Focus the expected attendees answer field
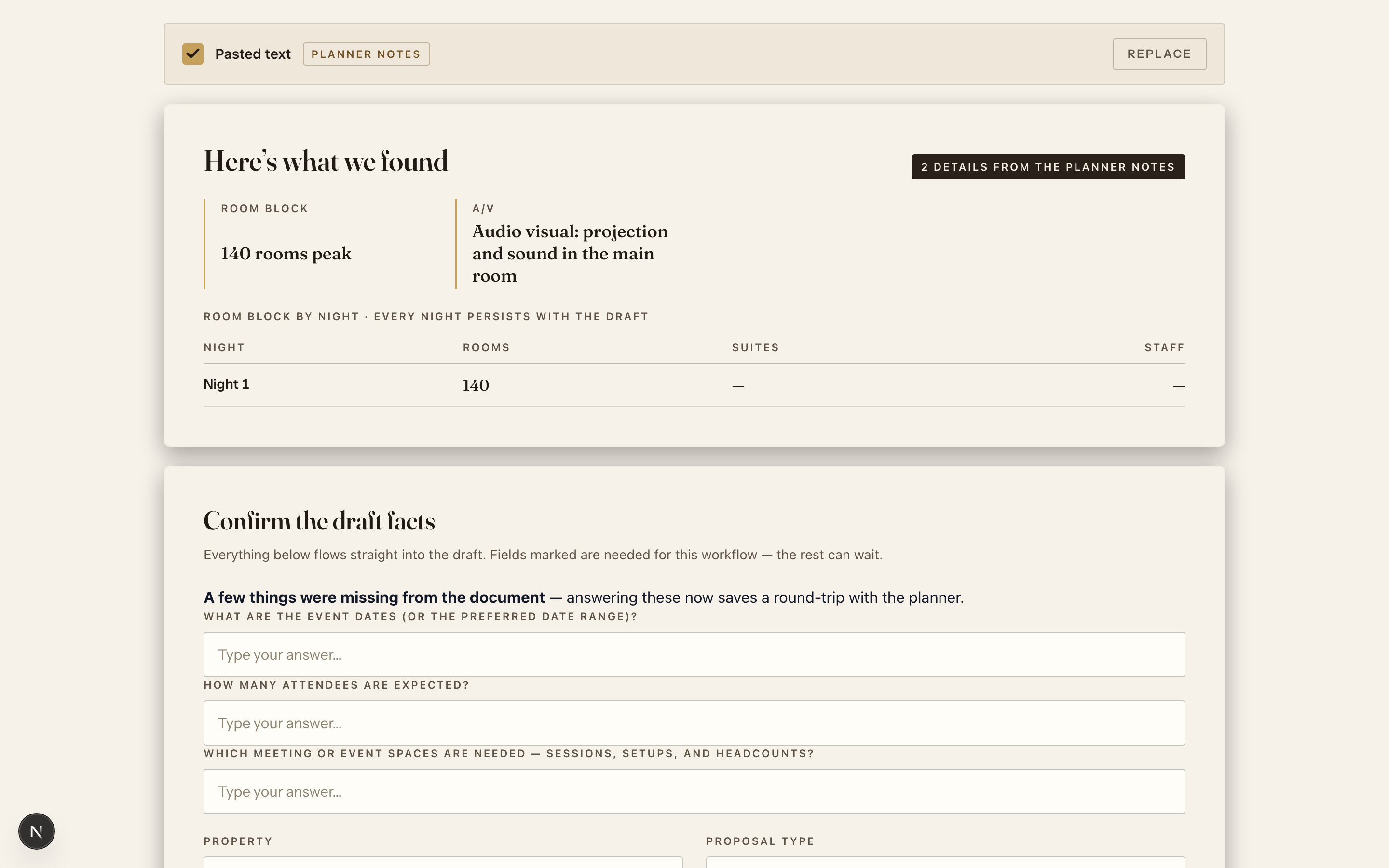 (x=694, y=723)
